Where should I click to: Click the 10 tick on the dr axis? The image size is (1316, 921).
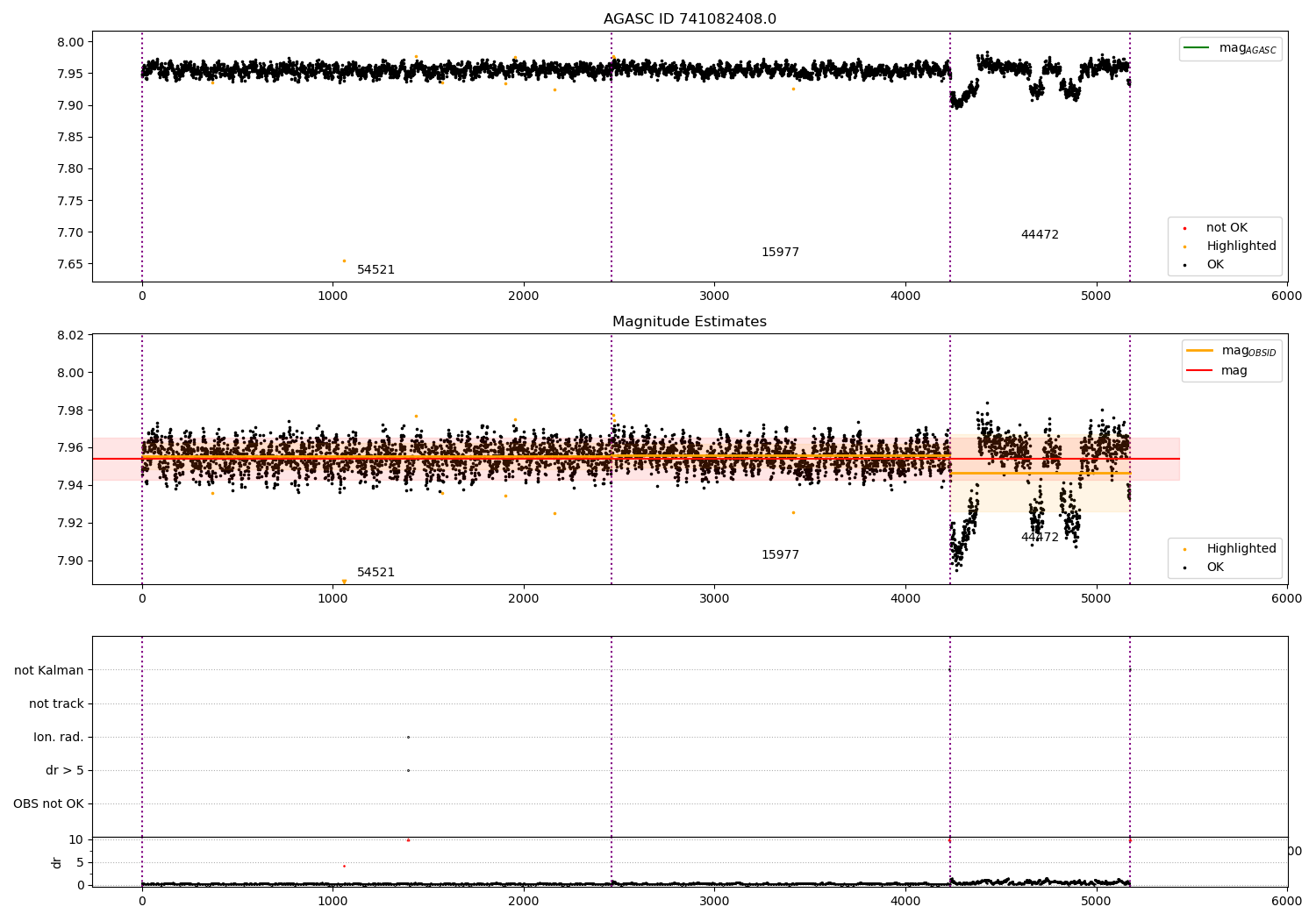coord(76,839)
